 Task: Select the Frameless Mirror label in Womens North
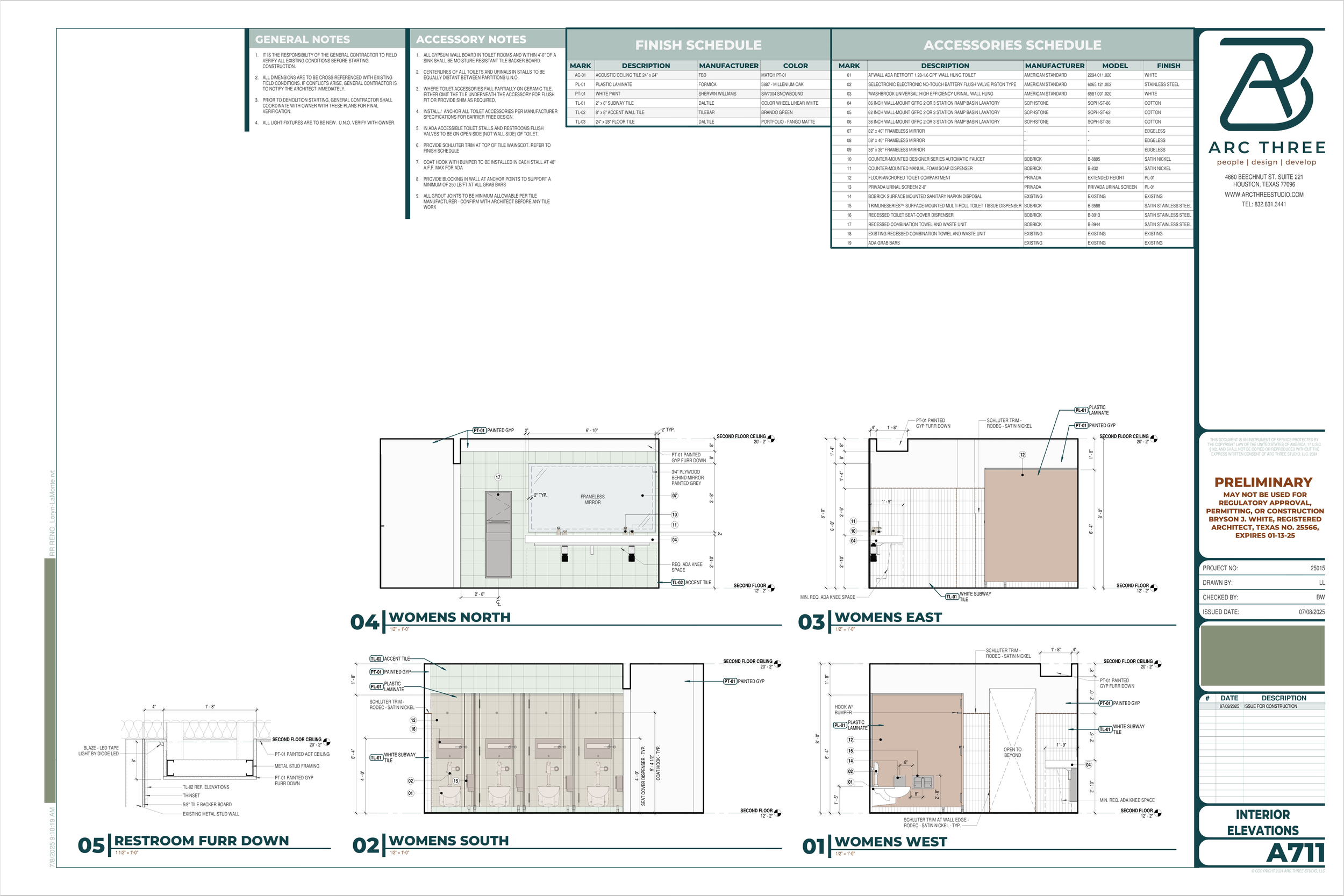tap(592, 499)
